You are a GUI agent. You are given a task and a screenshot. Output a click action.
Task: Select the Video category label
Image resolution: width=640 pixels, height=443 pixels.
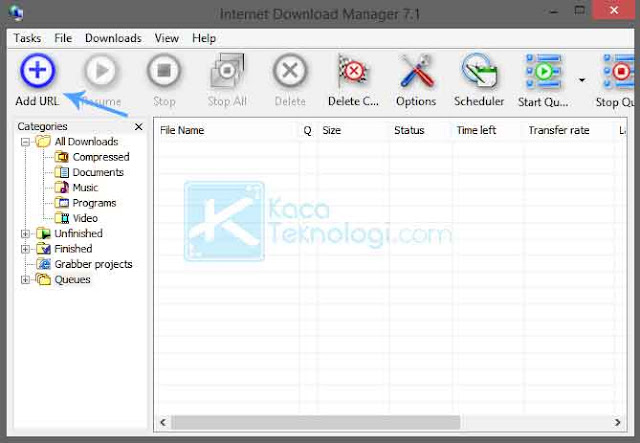(85, 218)
